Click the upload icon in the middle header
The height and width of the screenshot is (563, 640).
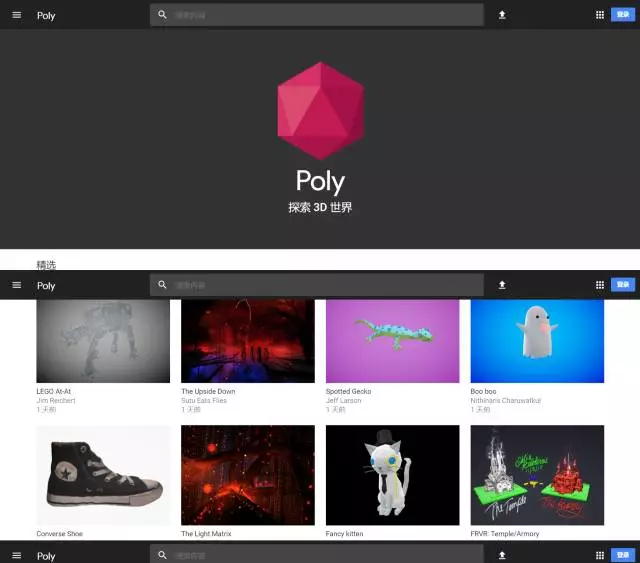point(502,285)
